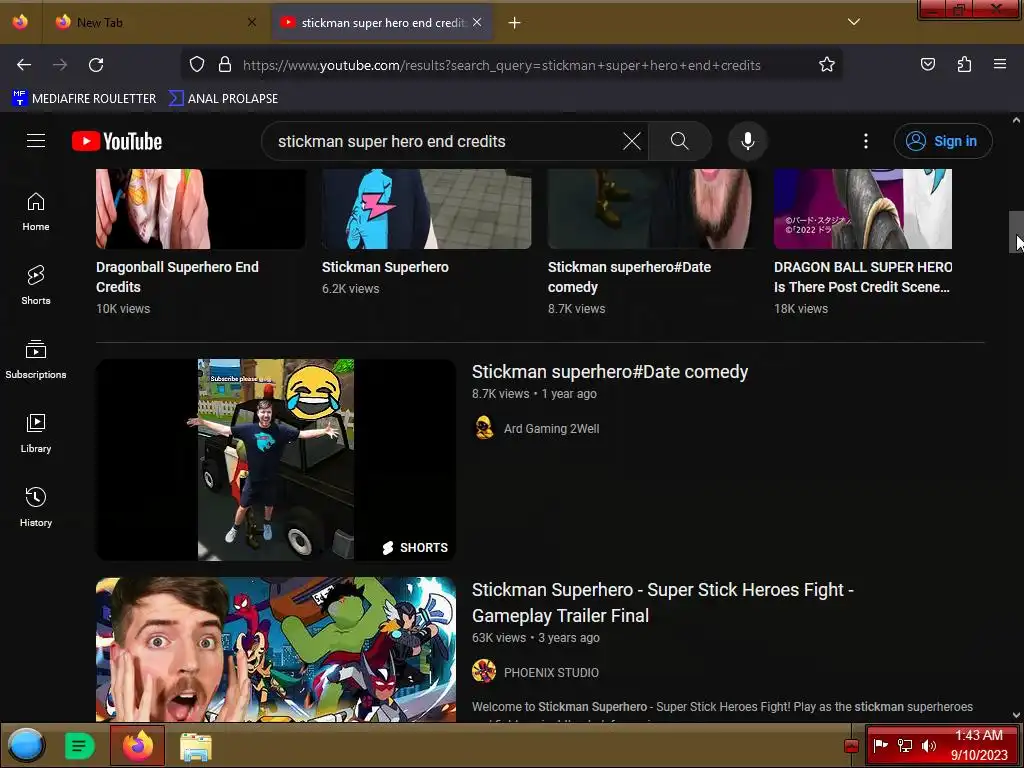This screenshot has height=768, width=1024.
Task: Open the Action Center flag icon
Action: coord(880,746)
